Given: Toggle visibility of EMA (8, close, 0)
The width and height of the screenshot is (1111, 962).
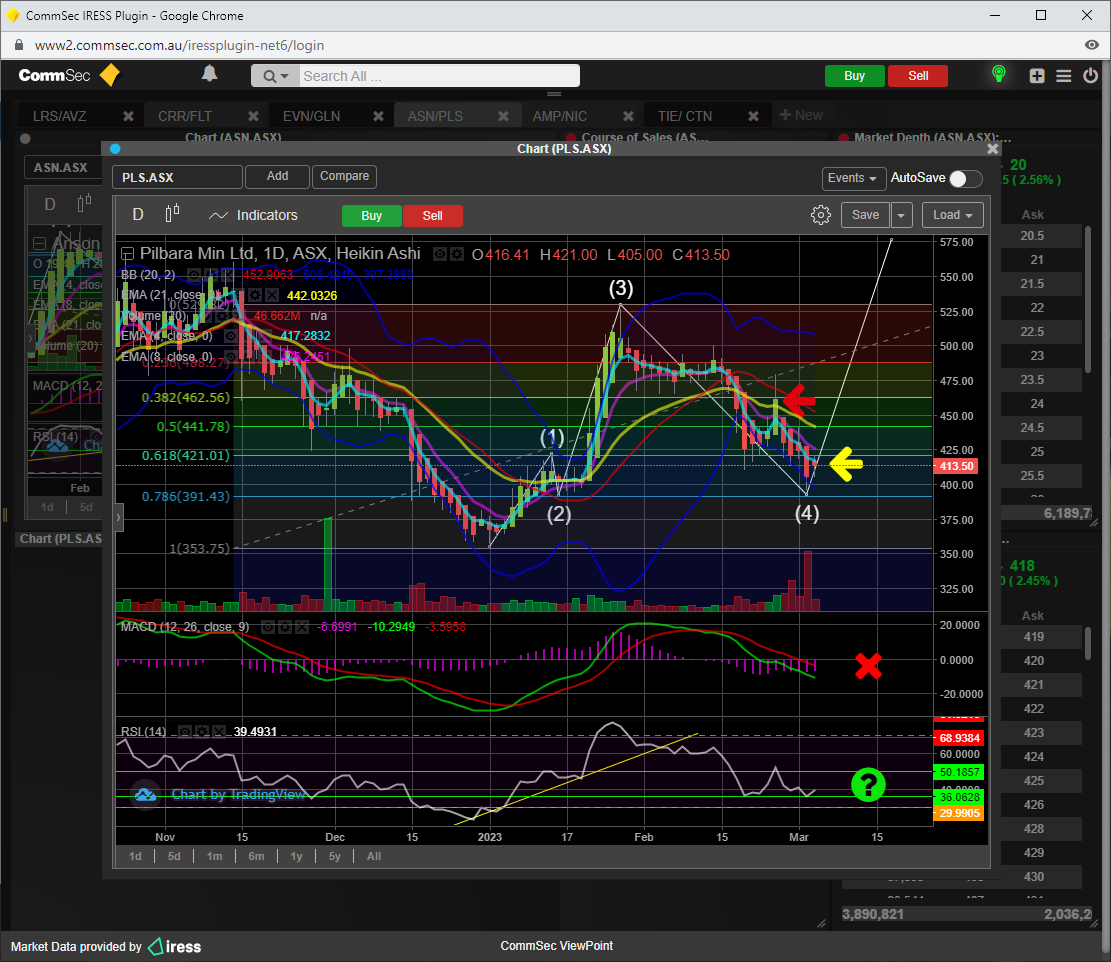Looking at the screenshot, I should (x=231, y=356).
